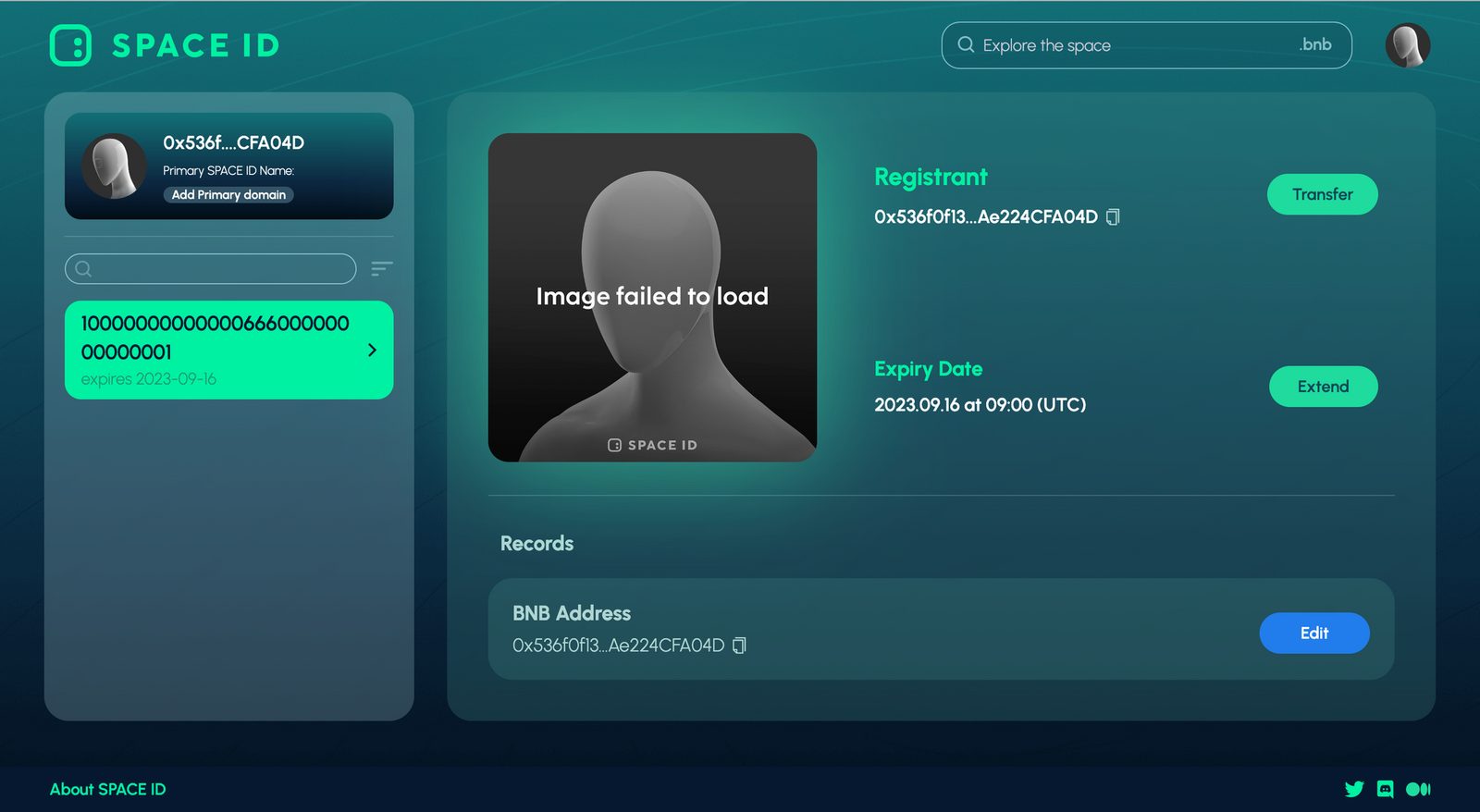Viewport: 1480px width, 812px height.
Task: Add a primary domain
Action: click(228, 195)
